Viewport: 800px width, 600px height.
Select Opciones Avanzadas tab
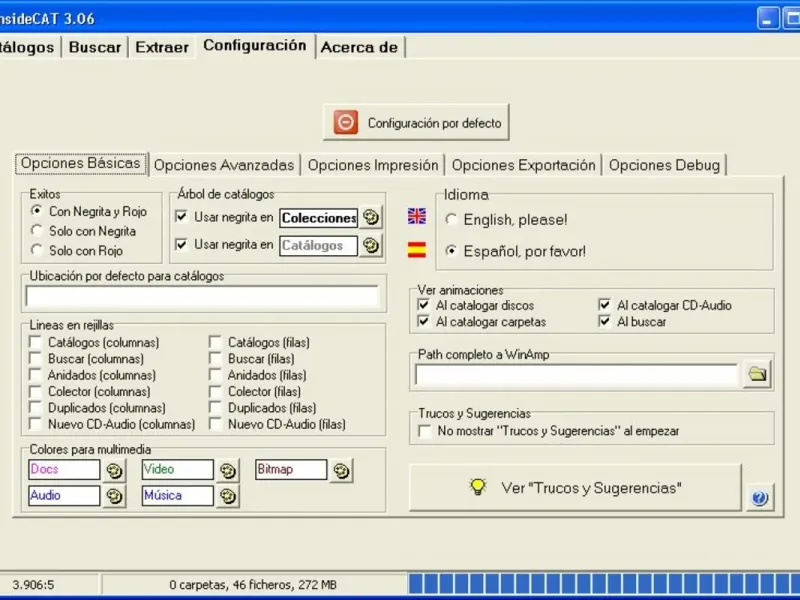click(224, 165)
